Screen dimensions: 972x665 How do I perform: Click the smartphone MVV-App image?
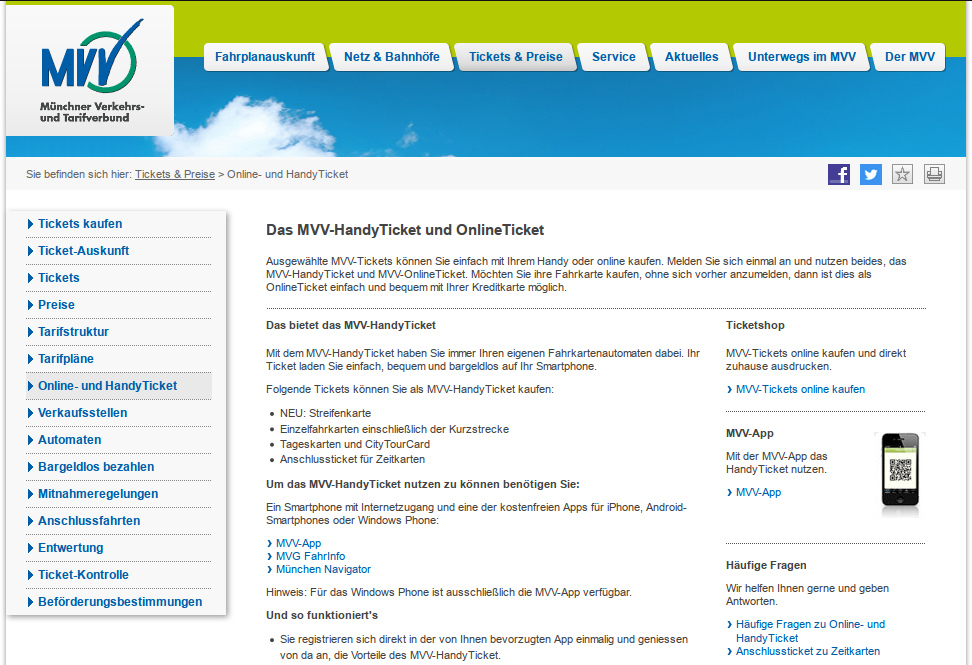900,474
